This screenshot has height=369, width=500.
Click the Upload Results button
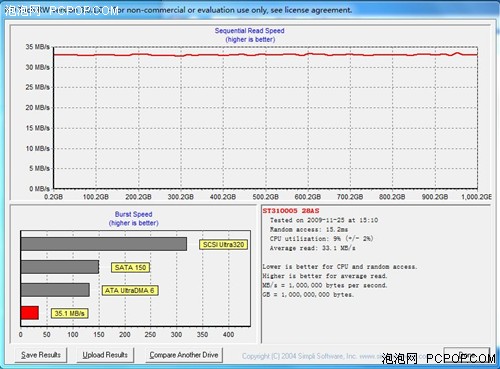[x=105, y=355]
